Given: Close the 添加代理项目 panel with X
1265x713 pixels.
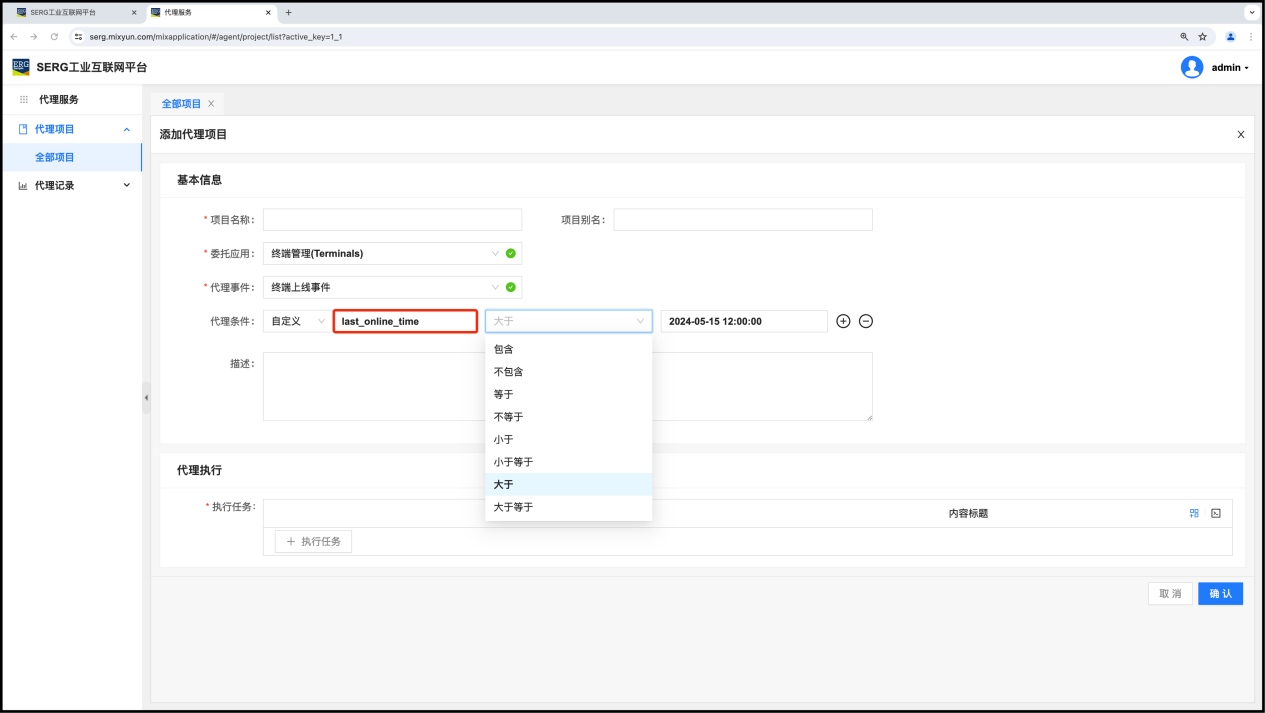Looking at the screenshot, I should click(x=1241, y=134).
